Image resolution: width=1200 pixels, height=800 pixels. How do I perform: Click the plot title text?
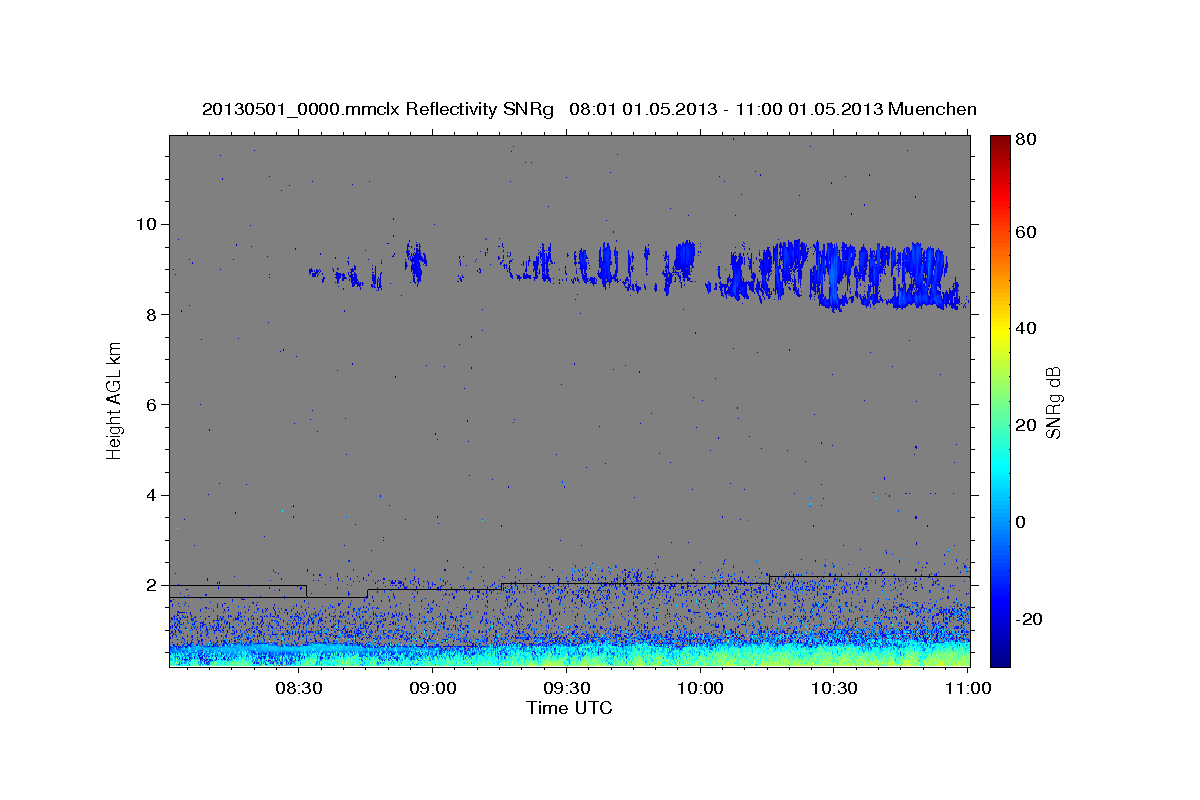[x=589, y=109]
